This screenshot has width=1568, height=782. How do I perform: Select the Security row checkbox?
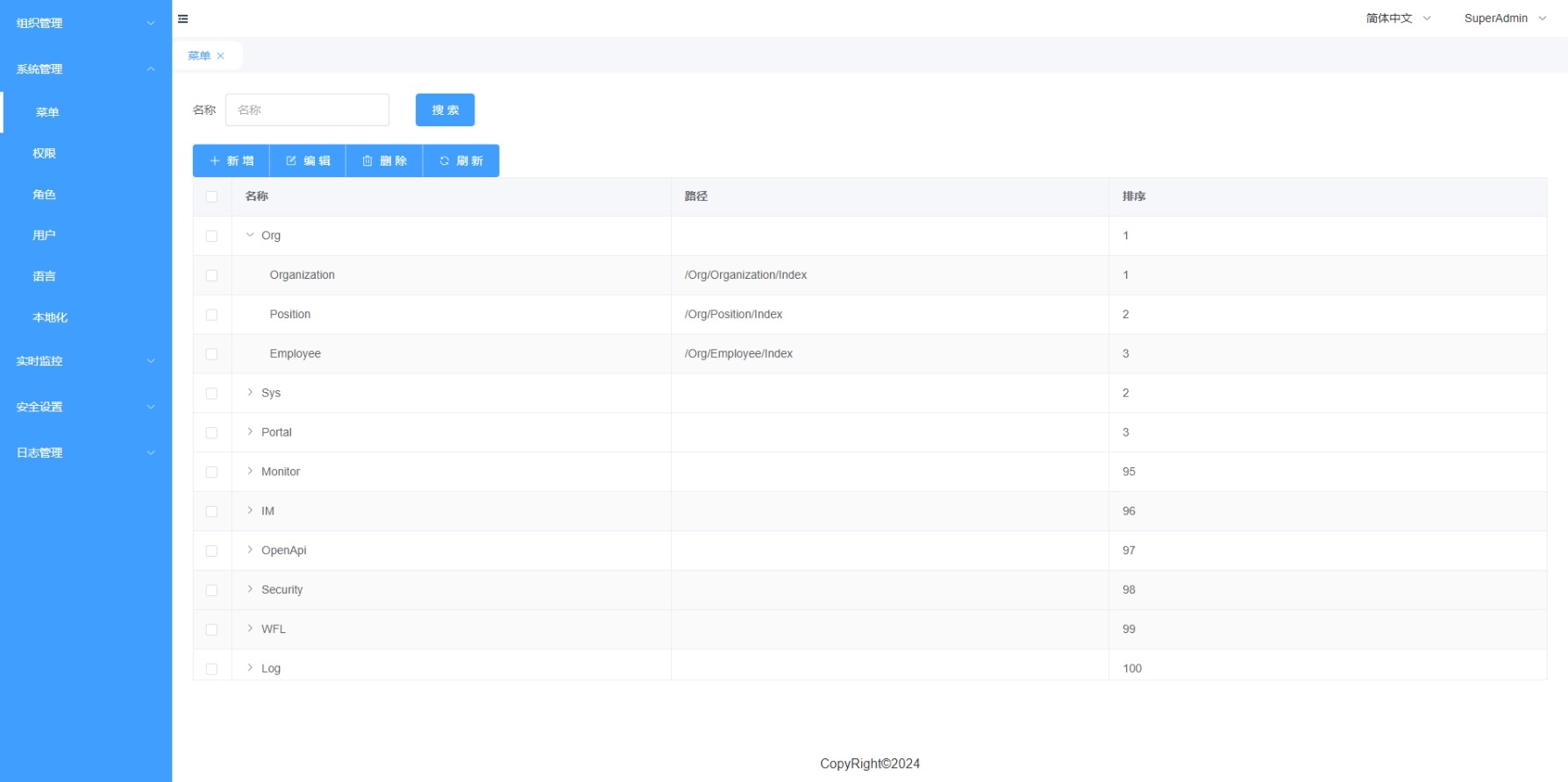211,591
